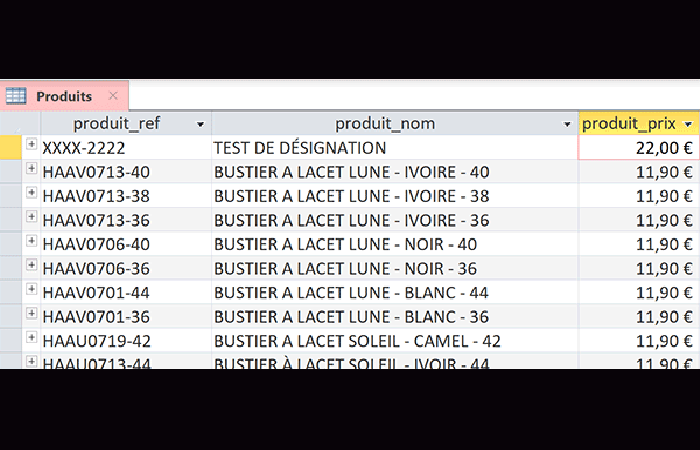
Task: Expand the HAAV0713-40 record subdatasheet
Action: pyautogui.click(x=32, y=170)
